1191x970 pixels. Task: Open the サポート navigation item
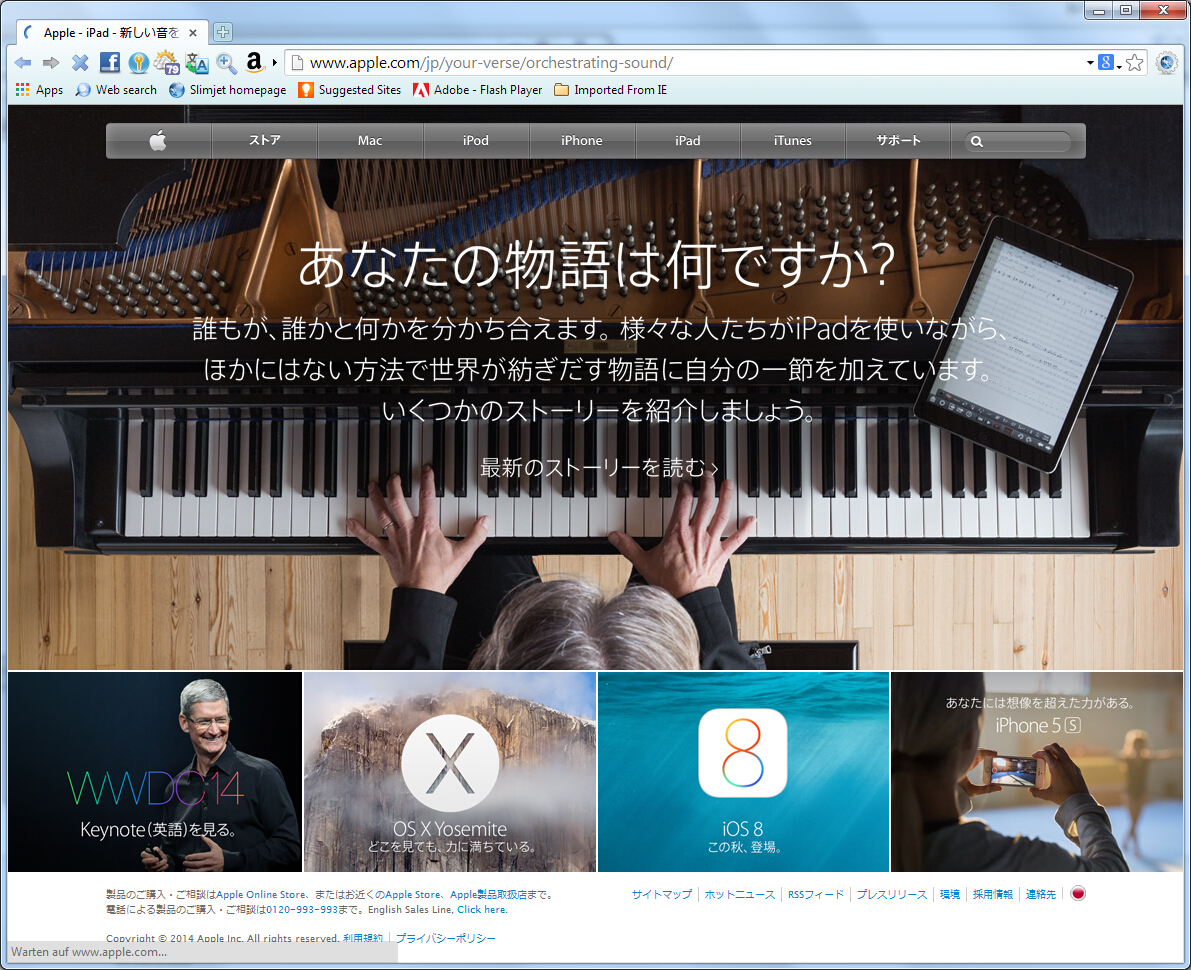[899, 141]
